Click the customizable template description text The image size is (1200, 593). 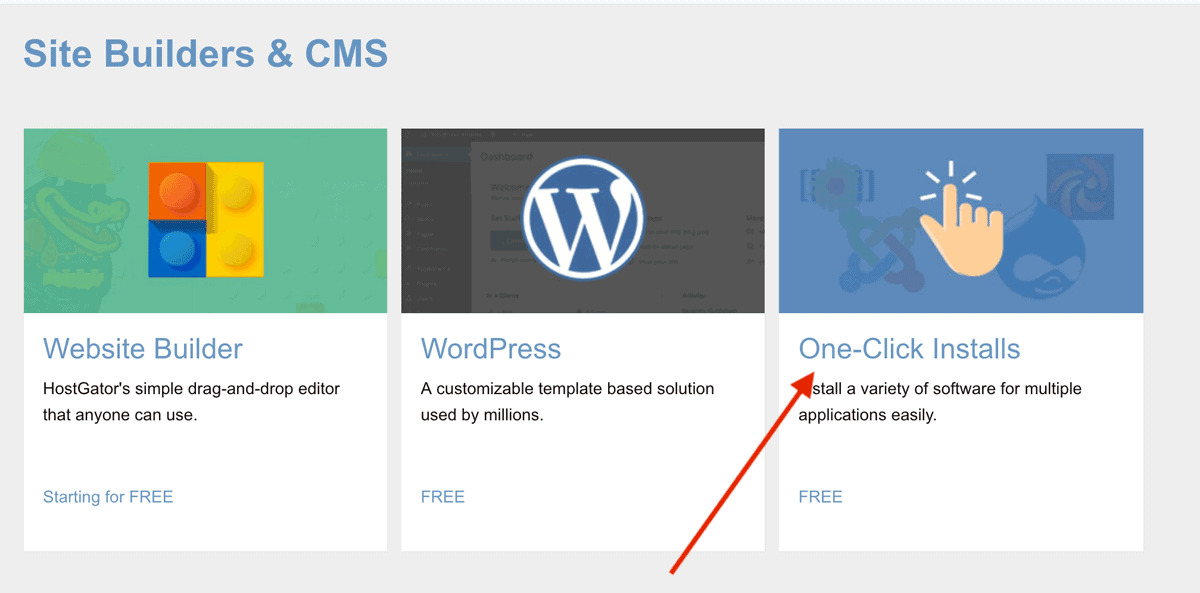[x=567, y=401]
